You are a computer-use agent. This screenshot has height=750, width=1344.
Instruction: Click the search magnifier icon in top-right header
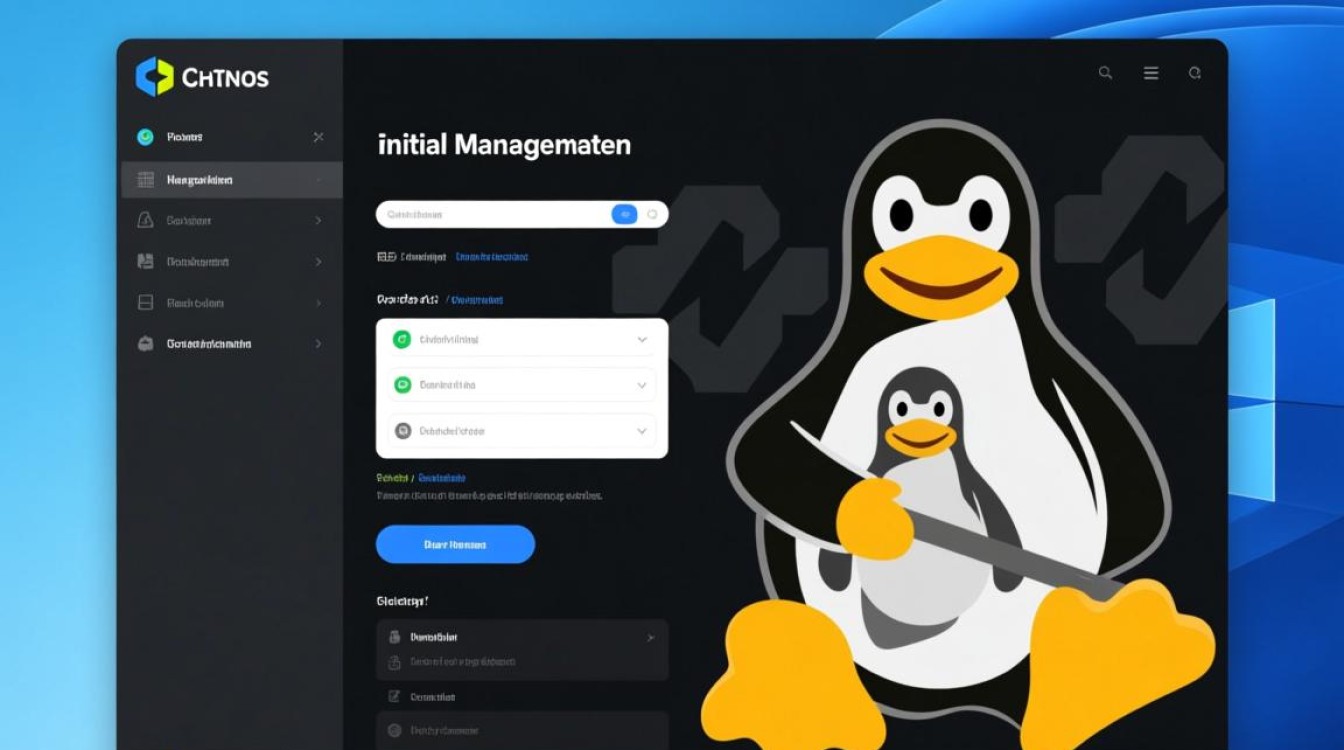[1105, 73]
